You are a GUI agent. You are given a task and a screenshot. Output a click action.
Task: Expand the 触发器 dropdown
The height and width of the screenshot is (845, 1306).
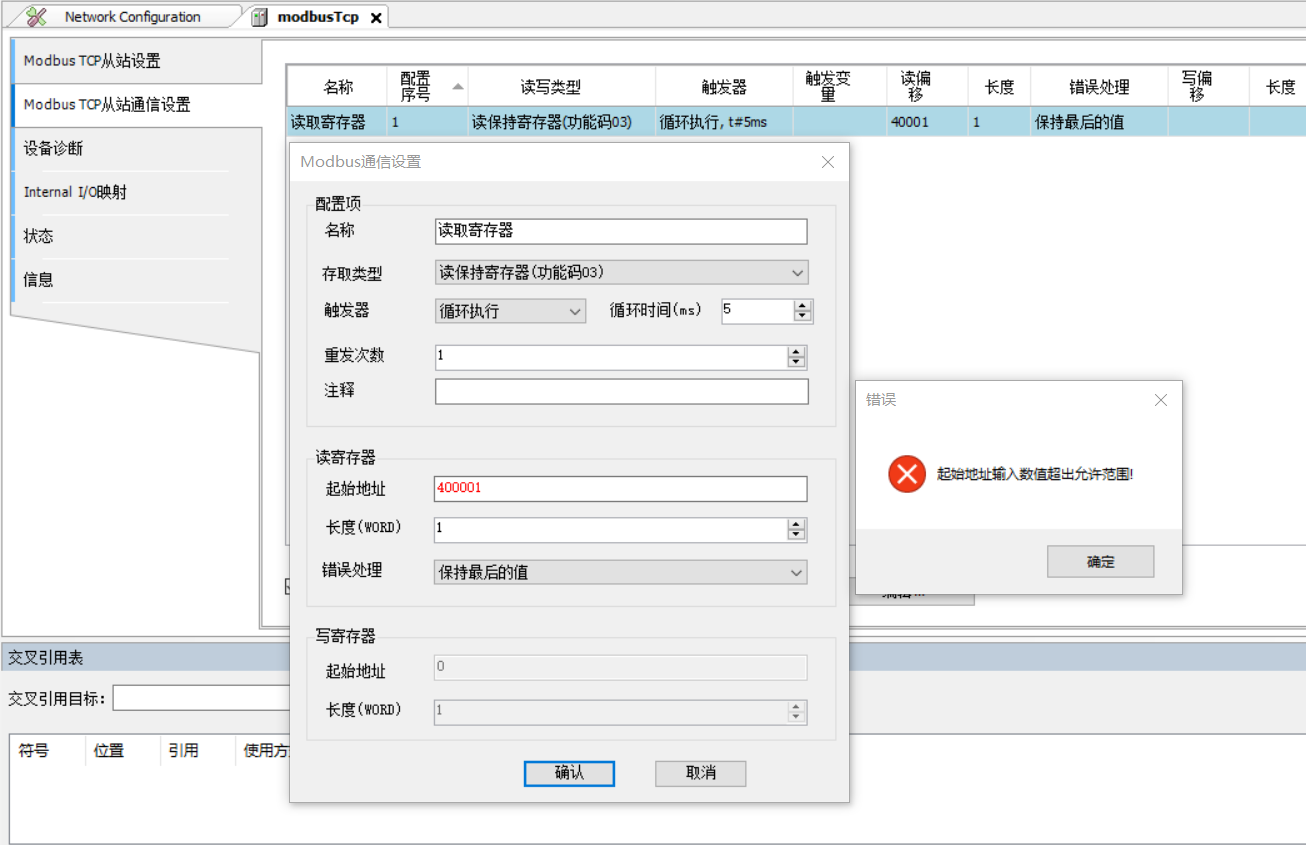[575, 311]
